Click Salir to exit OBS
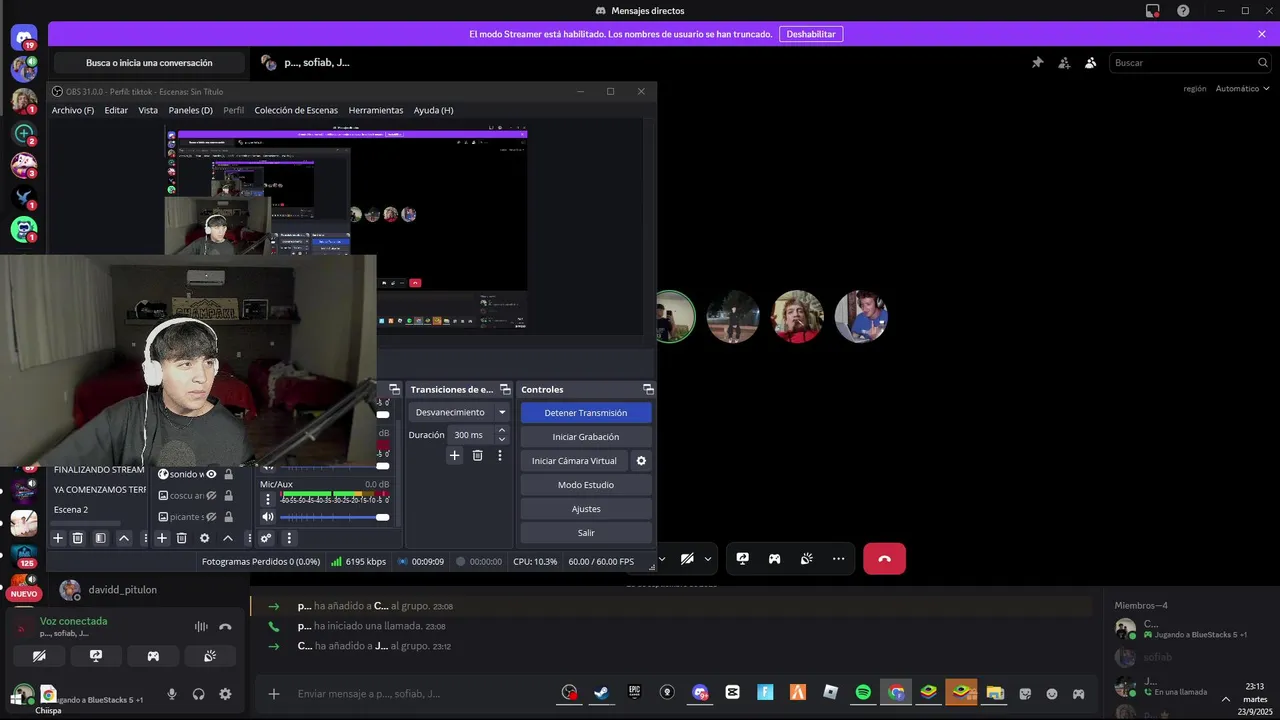This screenshot has height=720, width=1280. (x=586, y=533)
